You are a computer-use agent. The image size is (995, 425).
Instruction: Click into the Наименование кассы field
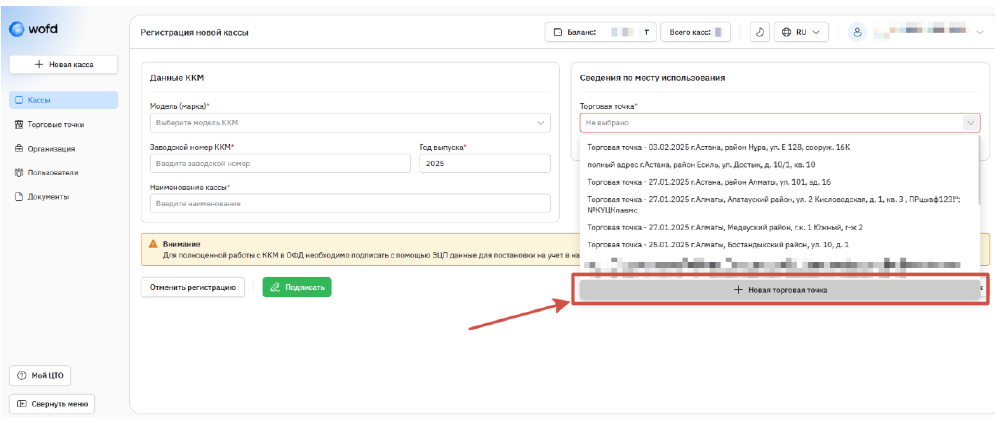[x=350, y=203]
